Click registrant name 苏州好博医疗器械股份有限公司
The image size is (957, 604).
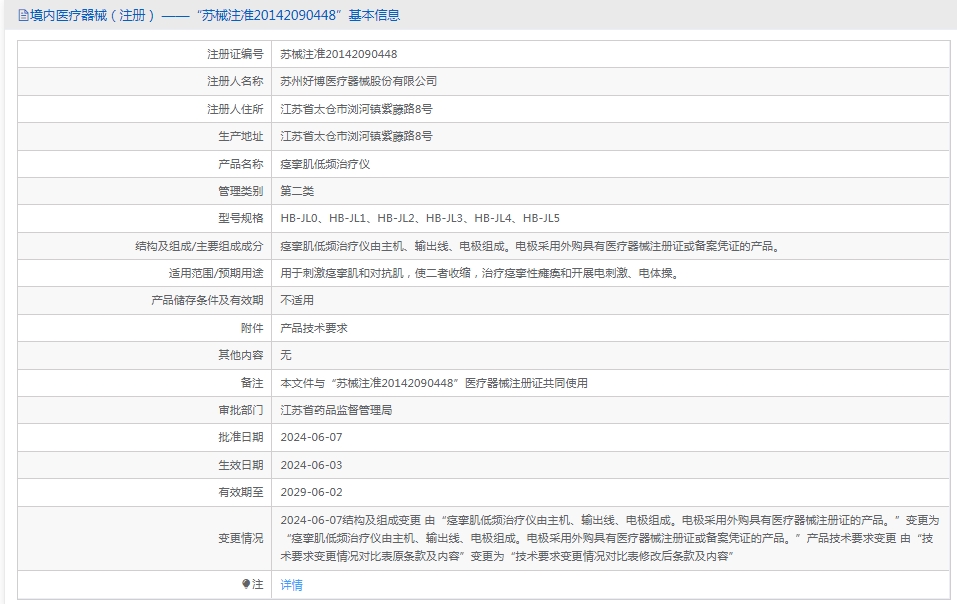pyautogui.click(x=358, y=81)
